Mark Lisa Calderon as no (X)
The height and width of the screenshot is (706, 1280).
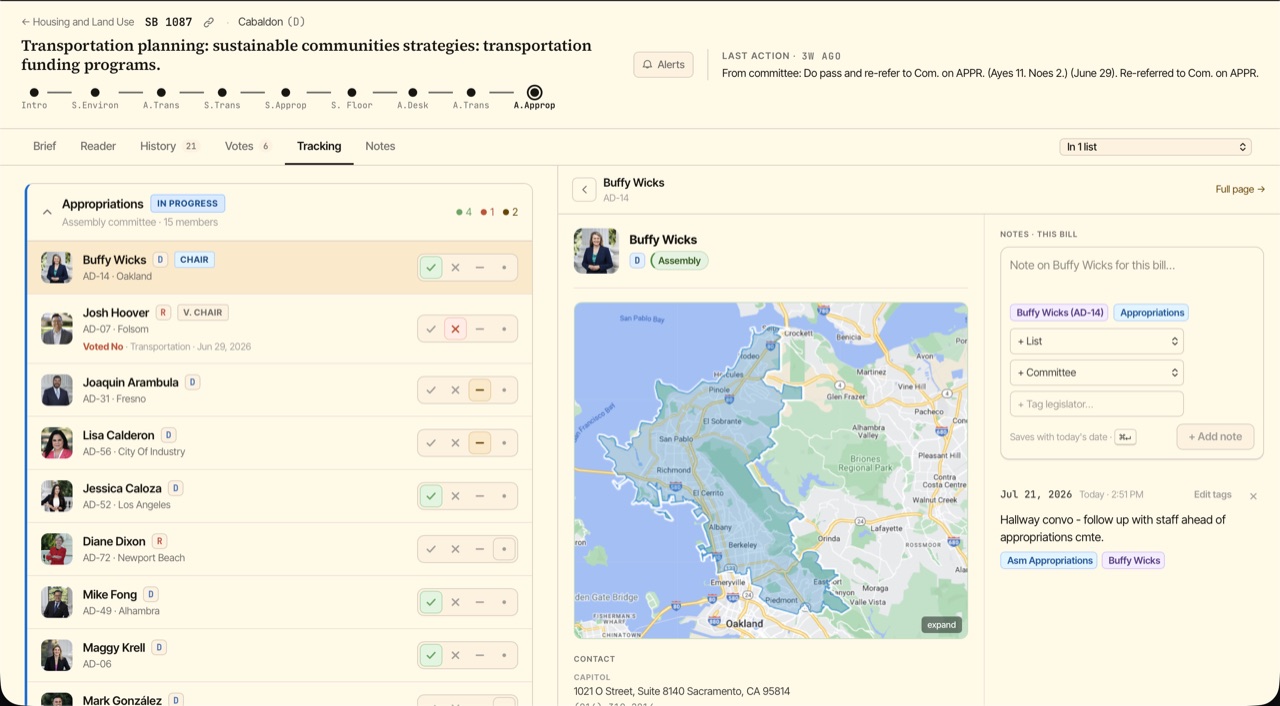coord(455,443)
